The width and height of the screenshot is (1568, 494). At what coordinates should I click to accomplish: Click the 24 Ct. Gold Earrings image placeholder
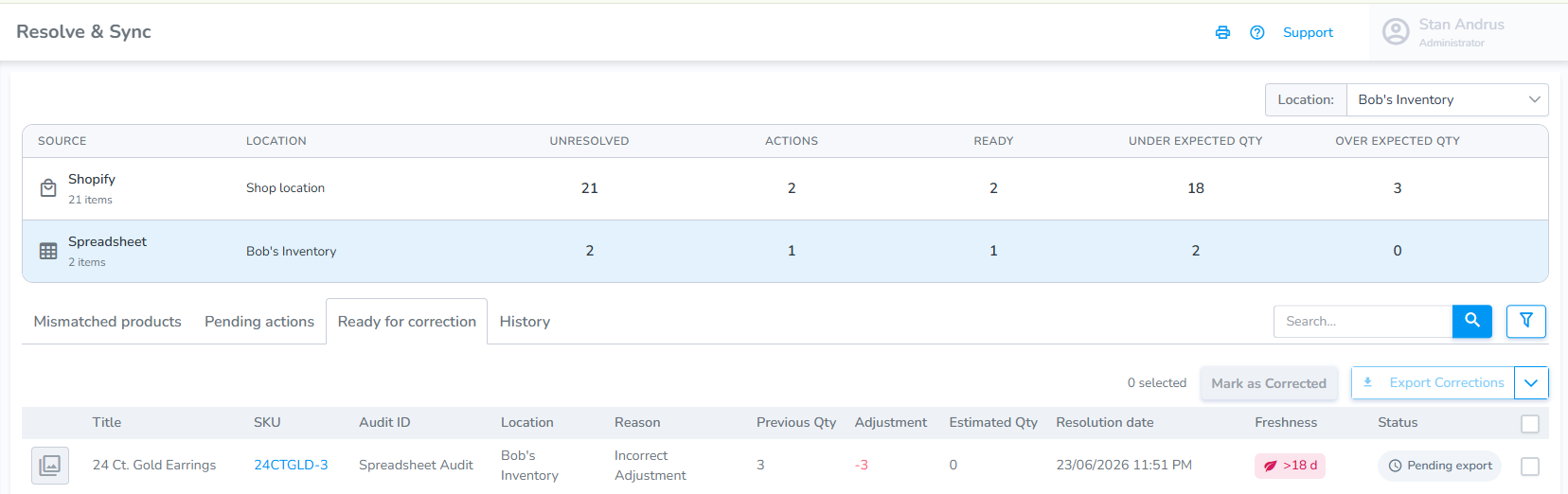50,465
